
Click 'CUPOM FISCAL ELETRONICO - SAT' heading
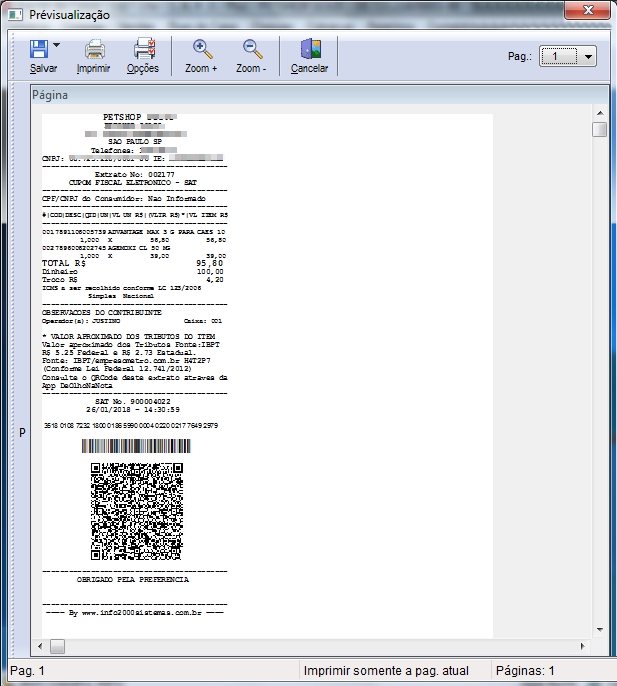tap(133, 182)
